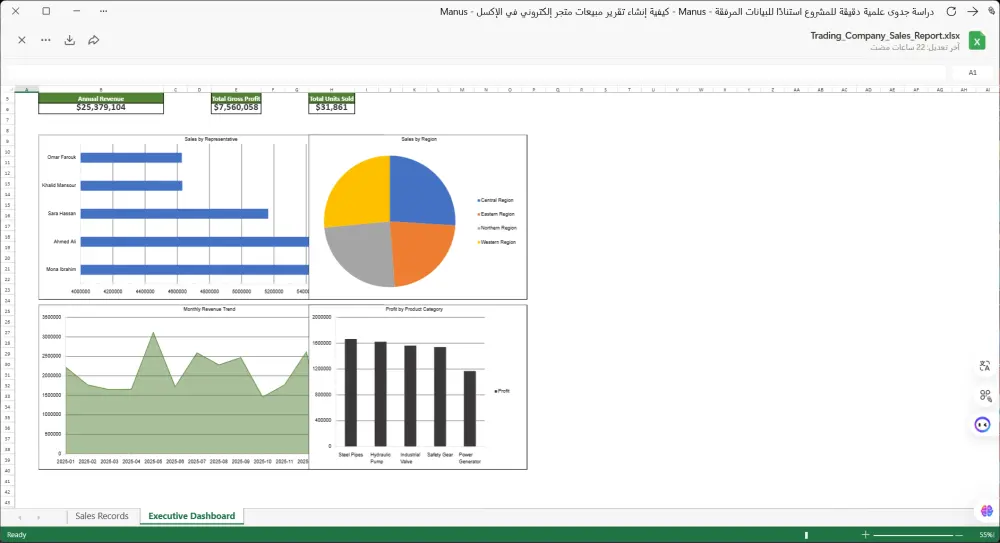Click the previous sheet navigation arrow
1000x543 pixels.
pos(20,517)
